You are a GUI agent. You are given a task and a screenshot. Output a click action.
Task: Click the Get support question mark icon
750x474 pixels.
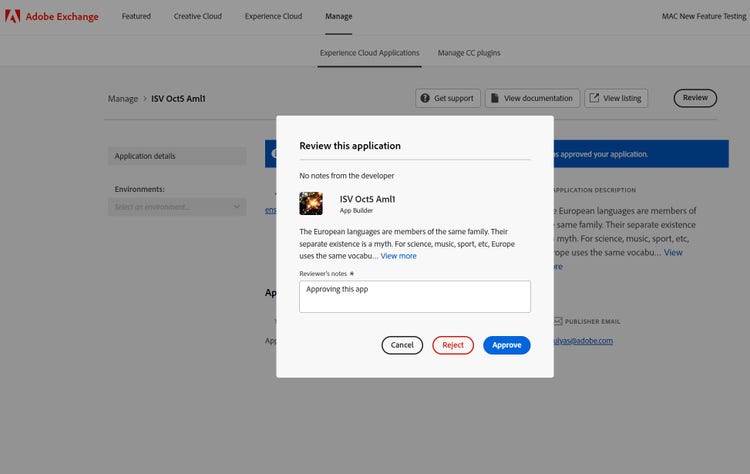426,98
